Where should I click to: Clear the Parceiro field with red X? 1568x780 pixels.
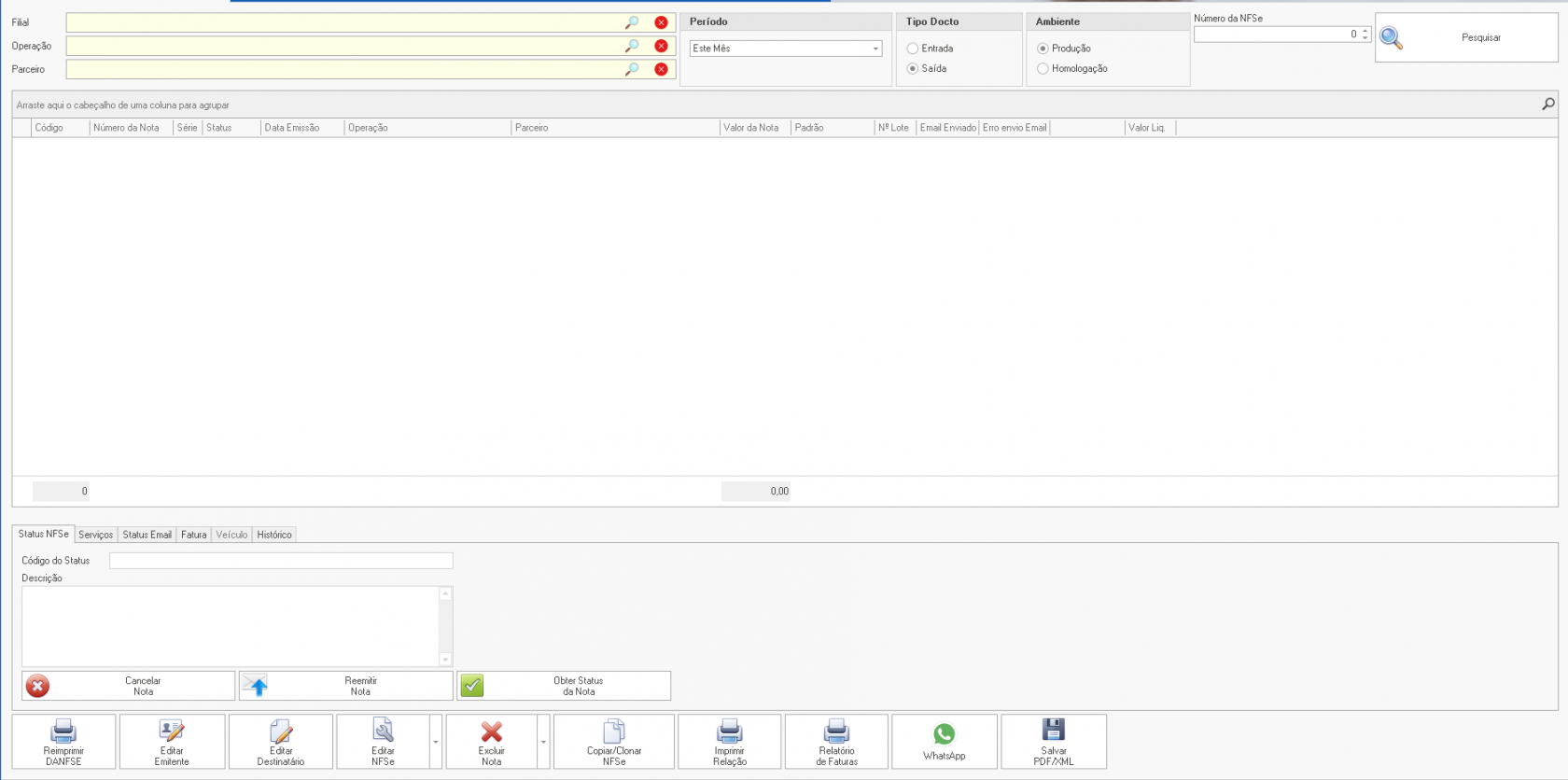tap(661, 69)
